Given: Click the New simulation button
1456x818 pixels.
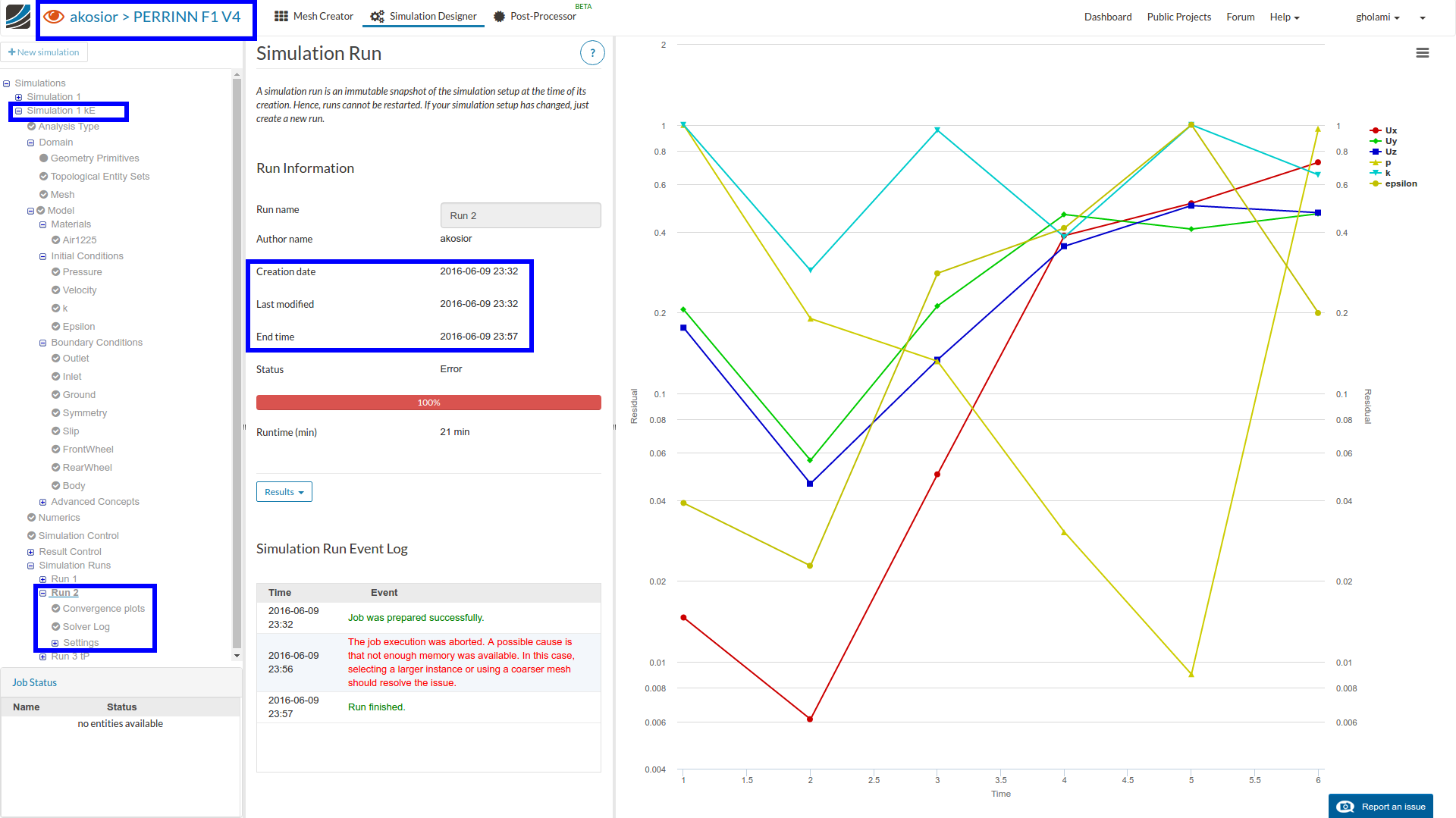Looking at the screenshot, I should pos(44,52).
